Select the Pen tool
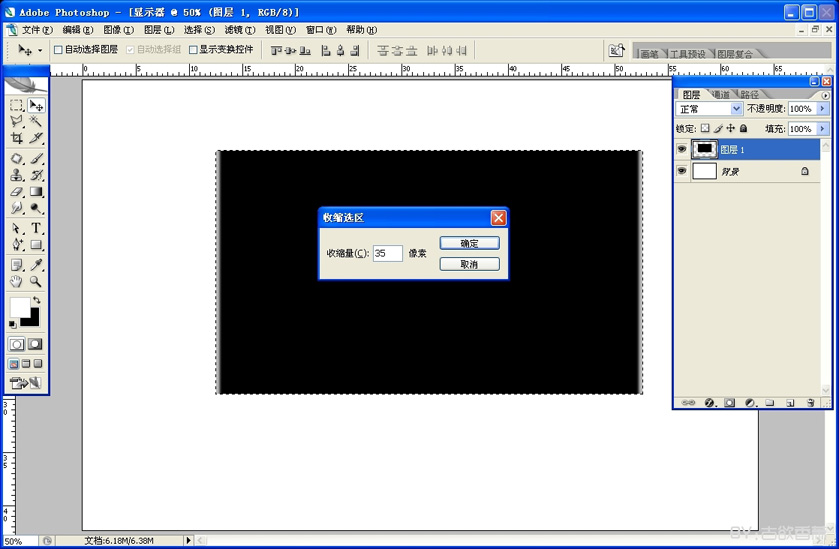 (x=17, y=245)
